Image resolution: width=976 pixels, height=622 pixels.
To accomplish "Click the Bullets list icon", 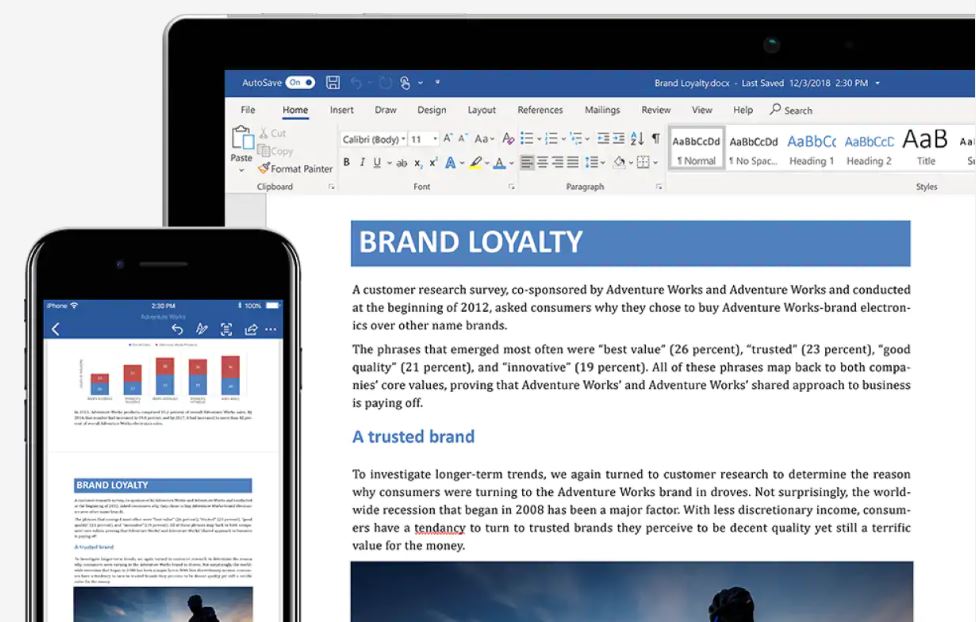I will (x=527, y=138).
